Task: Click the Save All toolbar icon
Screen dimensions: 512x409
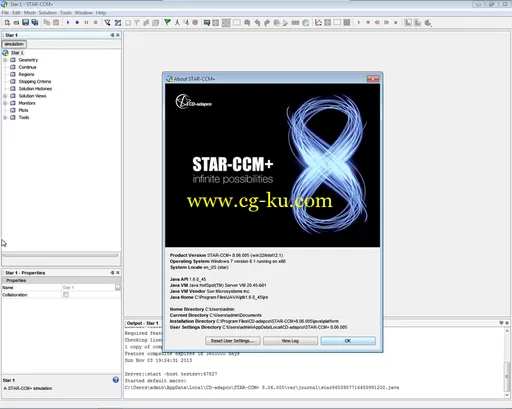Action: point(35,22)
